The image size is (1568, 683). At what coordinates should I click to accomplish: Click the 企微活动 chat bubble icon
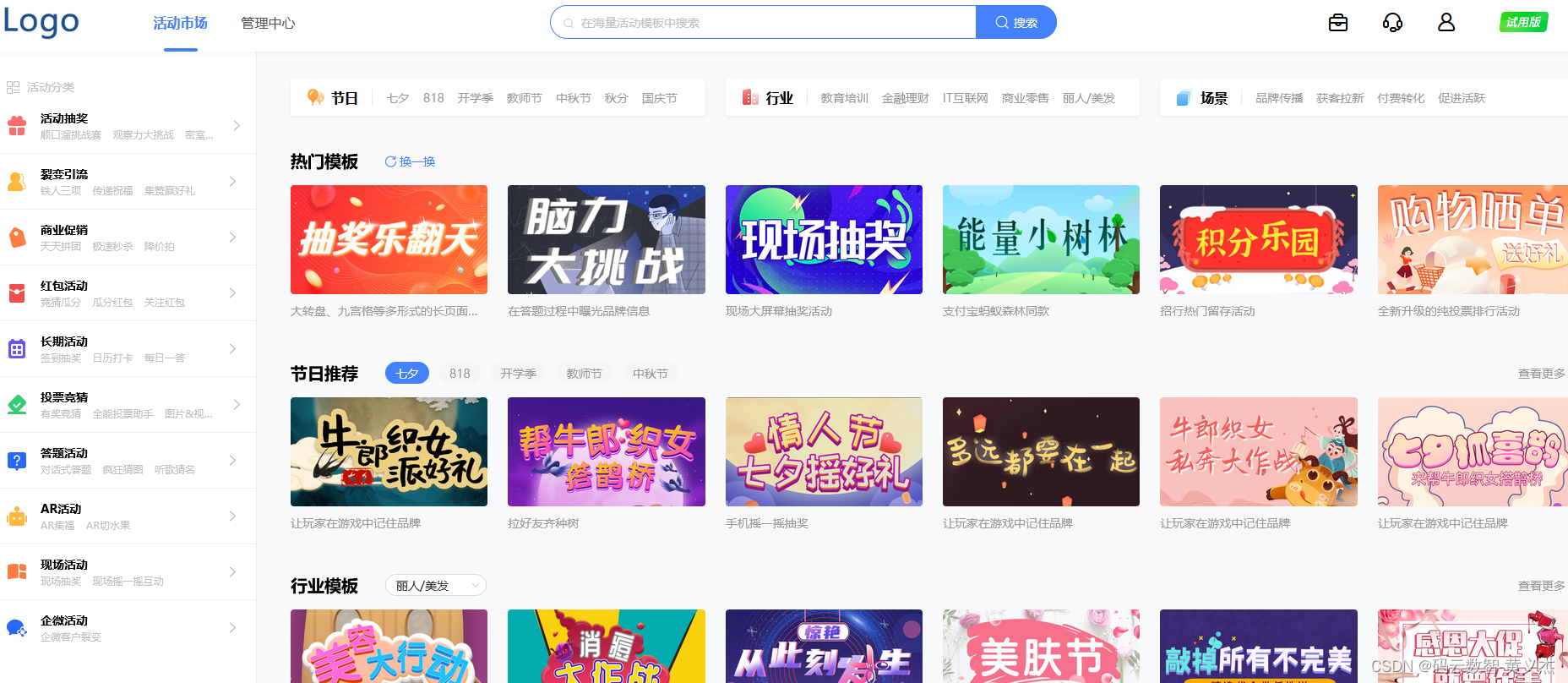17,628
